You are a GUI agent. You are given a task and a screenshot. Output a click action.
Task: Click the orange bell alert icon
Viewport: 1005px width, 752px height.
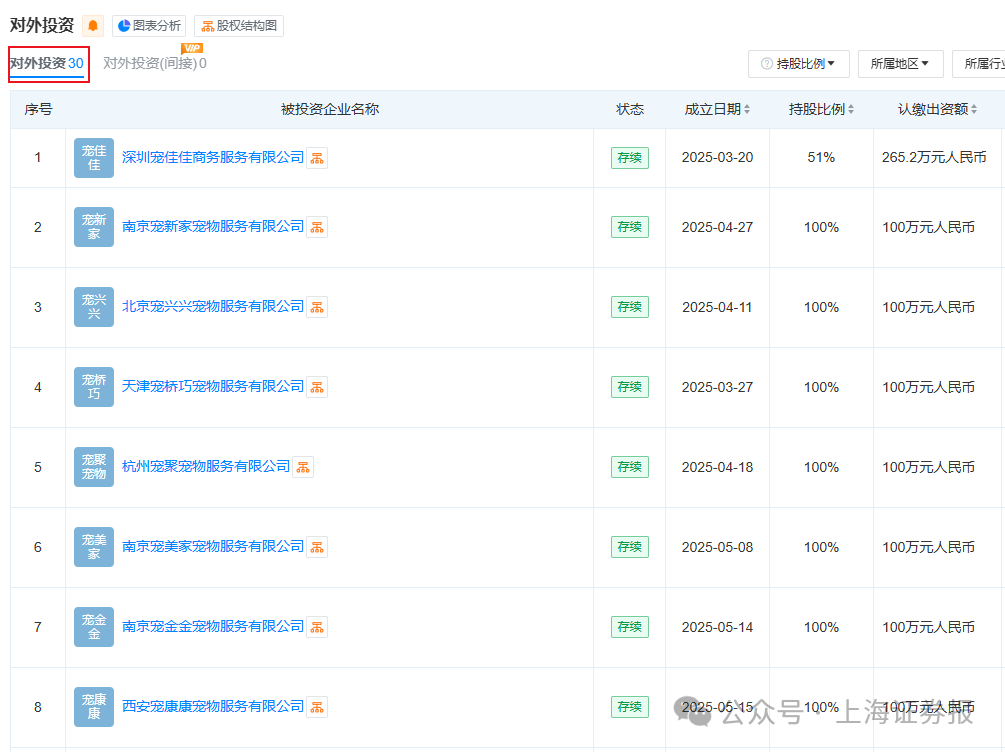click(x=93, y=26)
